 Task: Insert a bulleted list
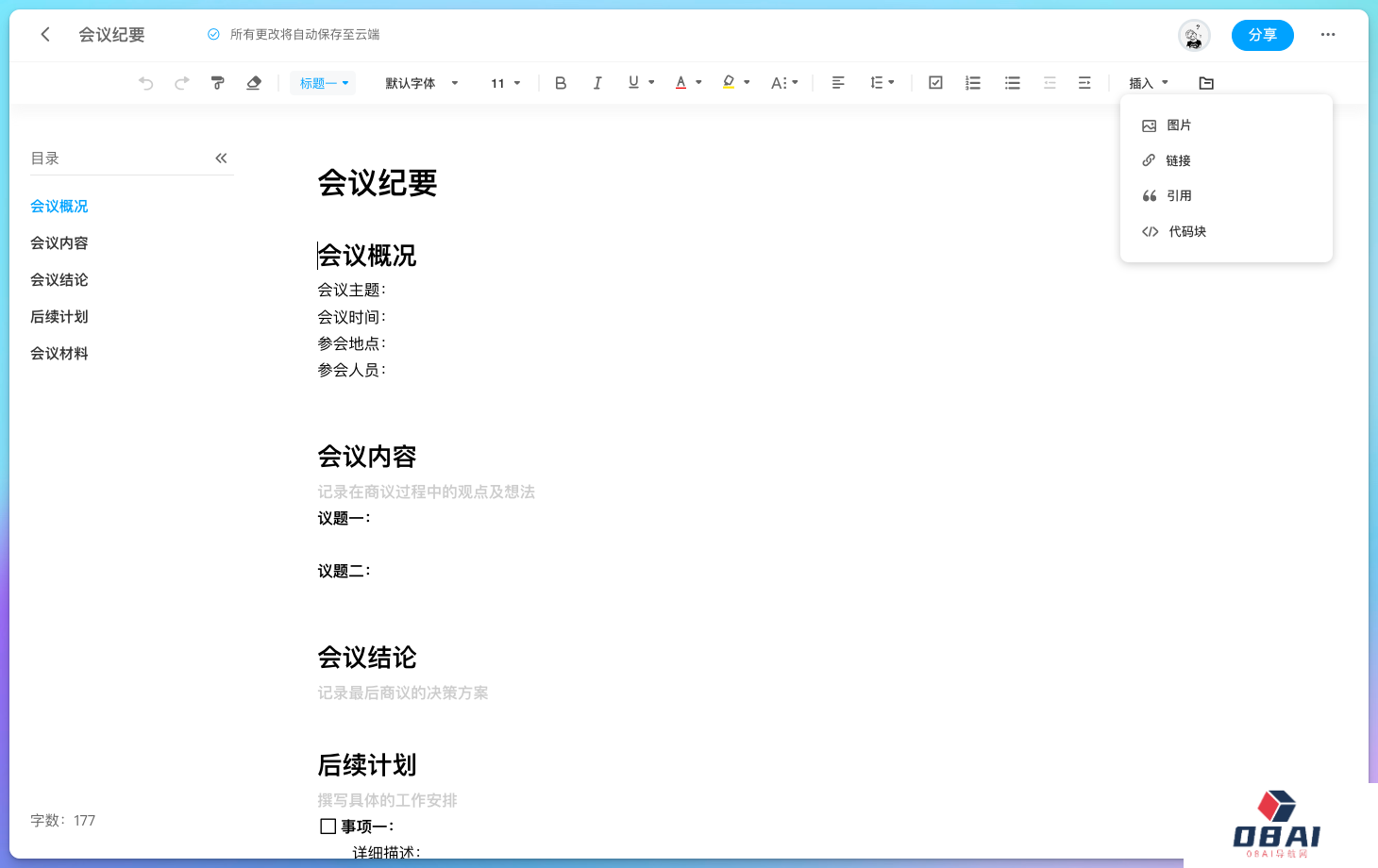1013,83
